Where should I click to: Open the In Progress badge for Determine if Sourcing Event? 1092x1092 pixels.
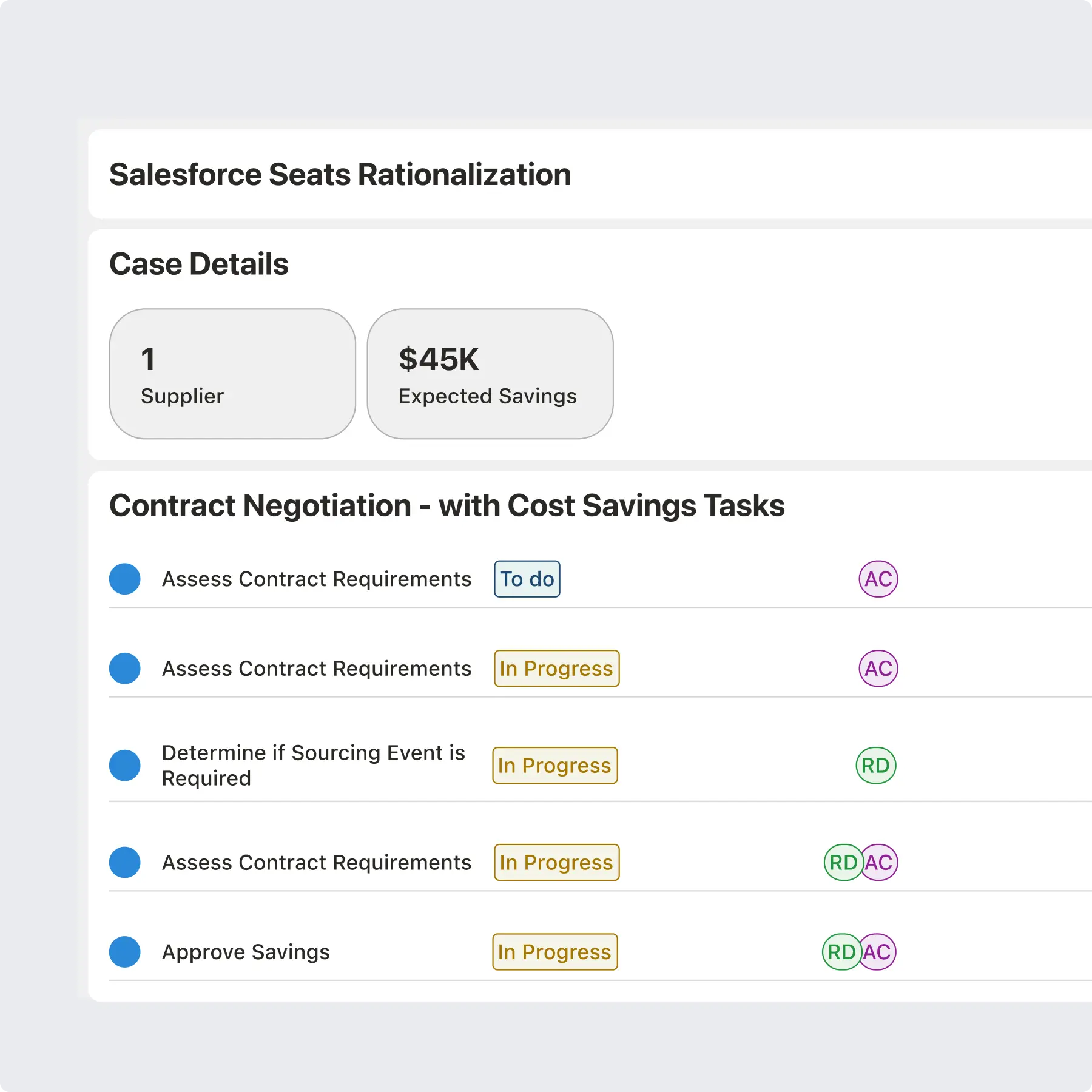554,766
